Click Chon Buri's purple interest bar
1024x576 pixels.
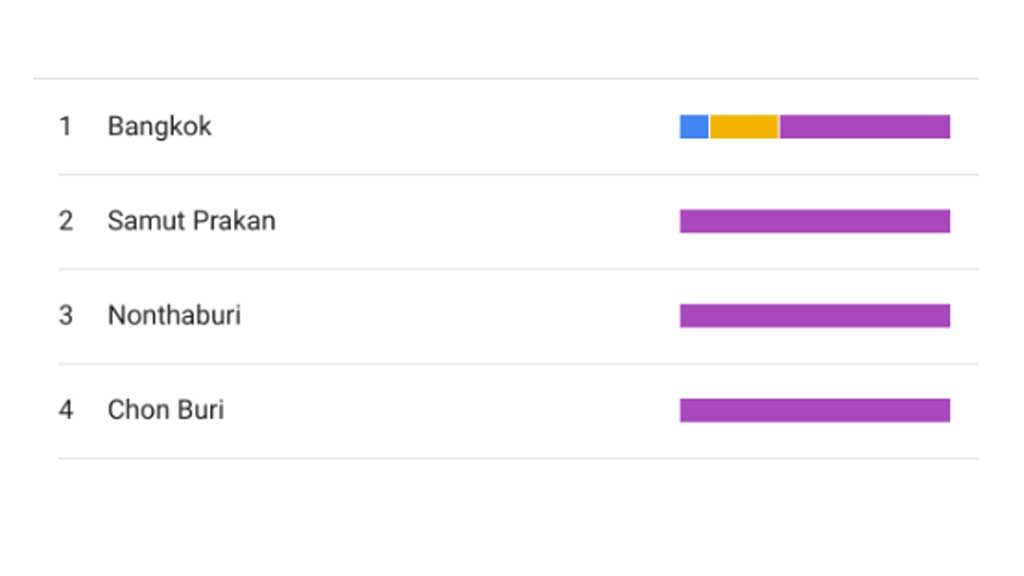point(815,410)
